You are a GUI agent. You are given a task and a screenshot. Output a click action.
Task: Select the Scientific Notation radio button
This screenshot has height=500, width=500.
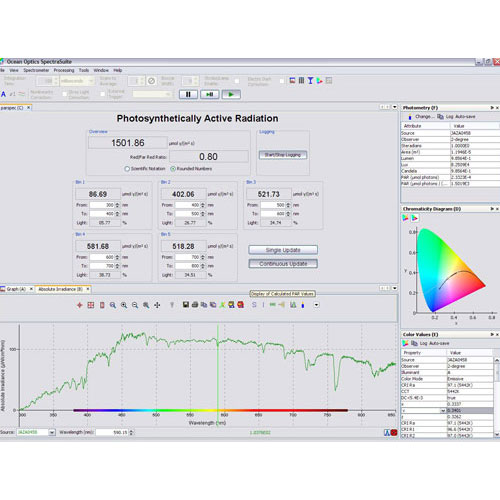tap(127, 169)
